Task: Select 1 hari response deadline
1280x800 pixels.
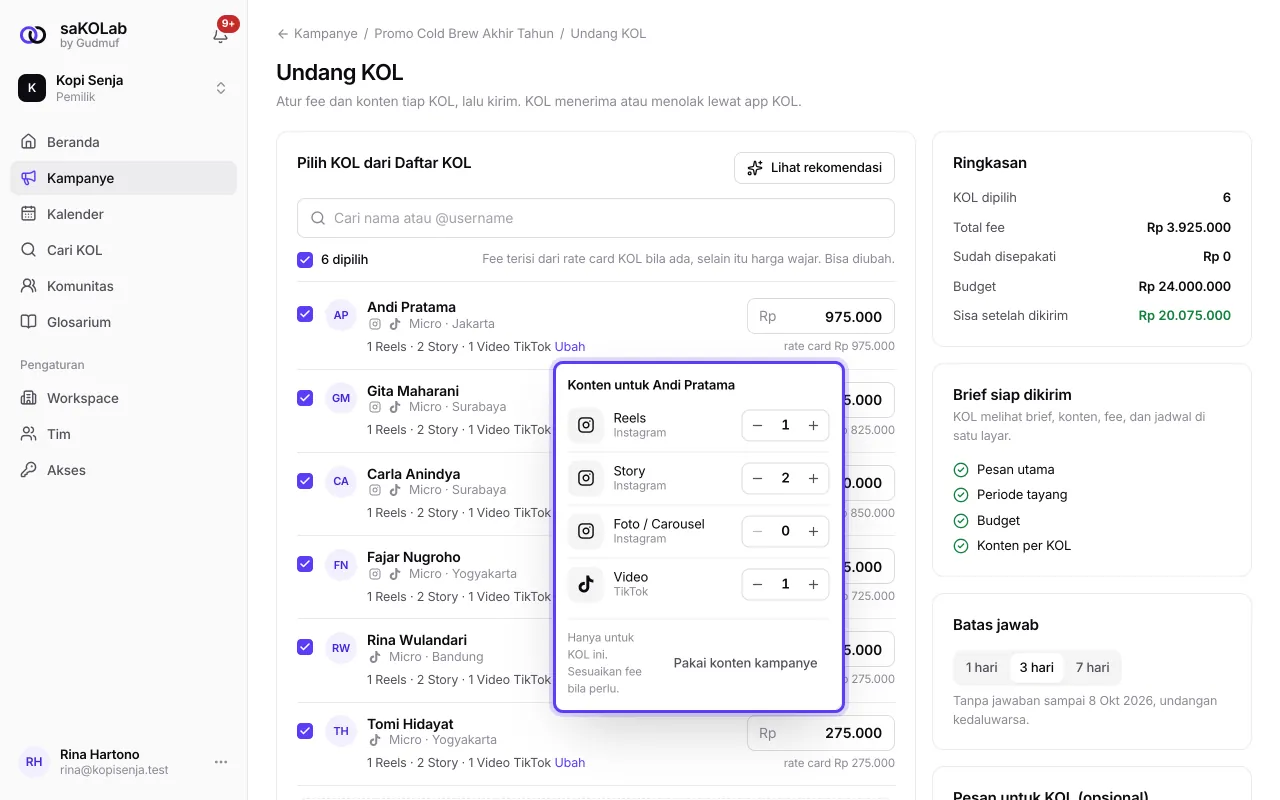Action: coord(982,668)
